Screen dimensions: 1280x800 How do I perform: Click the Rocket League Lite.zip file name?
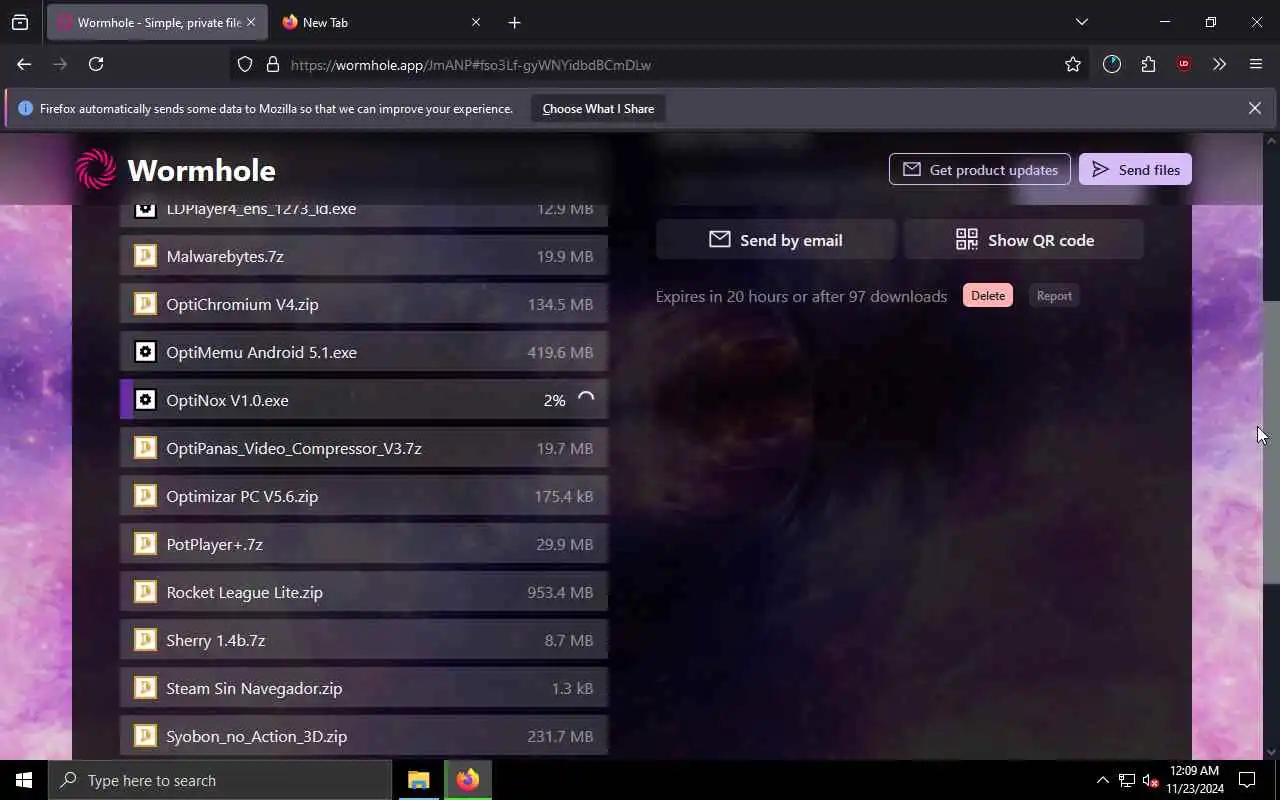point(244,592)
